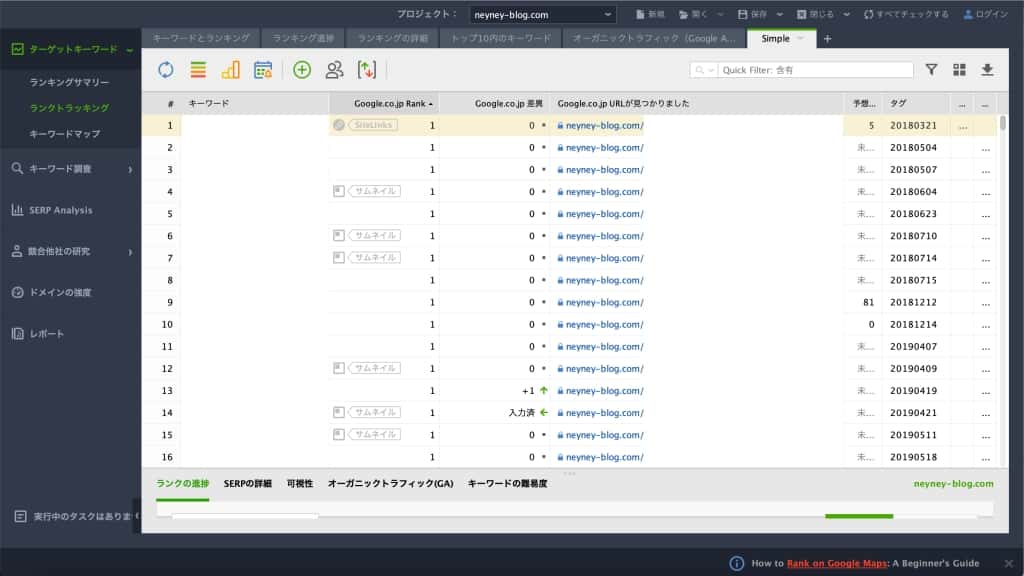The image size is (1024, 576).
Task: Click the filter funnel icon
Action: tap(931, 70)
